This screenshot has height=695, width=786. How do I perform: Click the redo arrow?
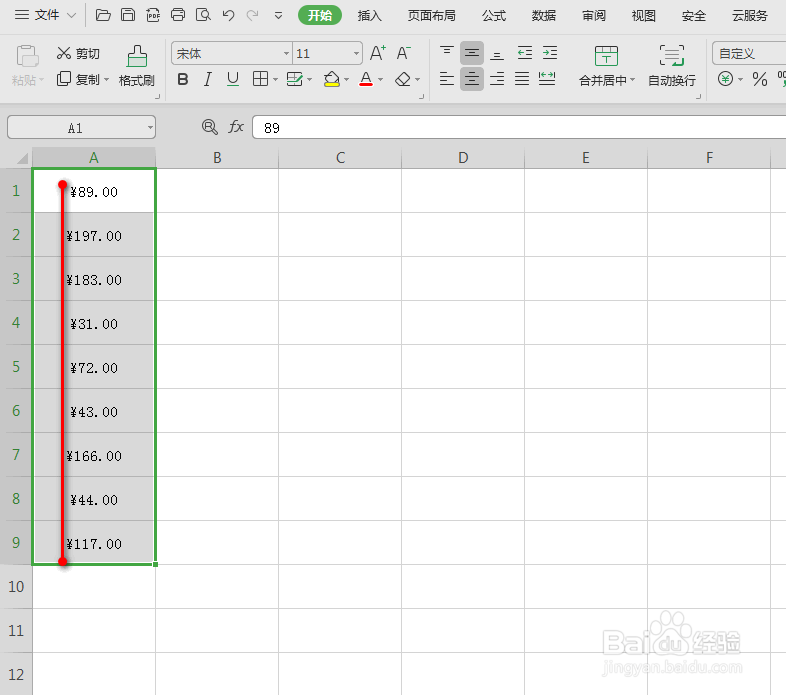(253, 15)
